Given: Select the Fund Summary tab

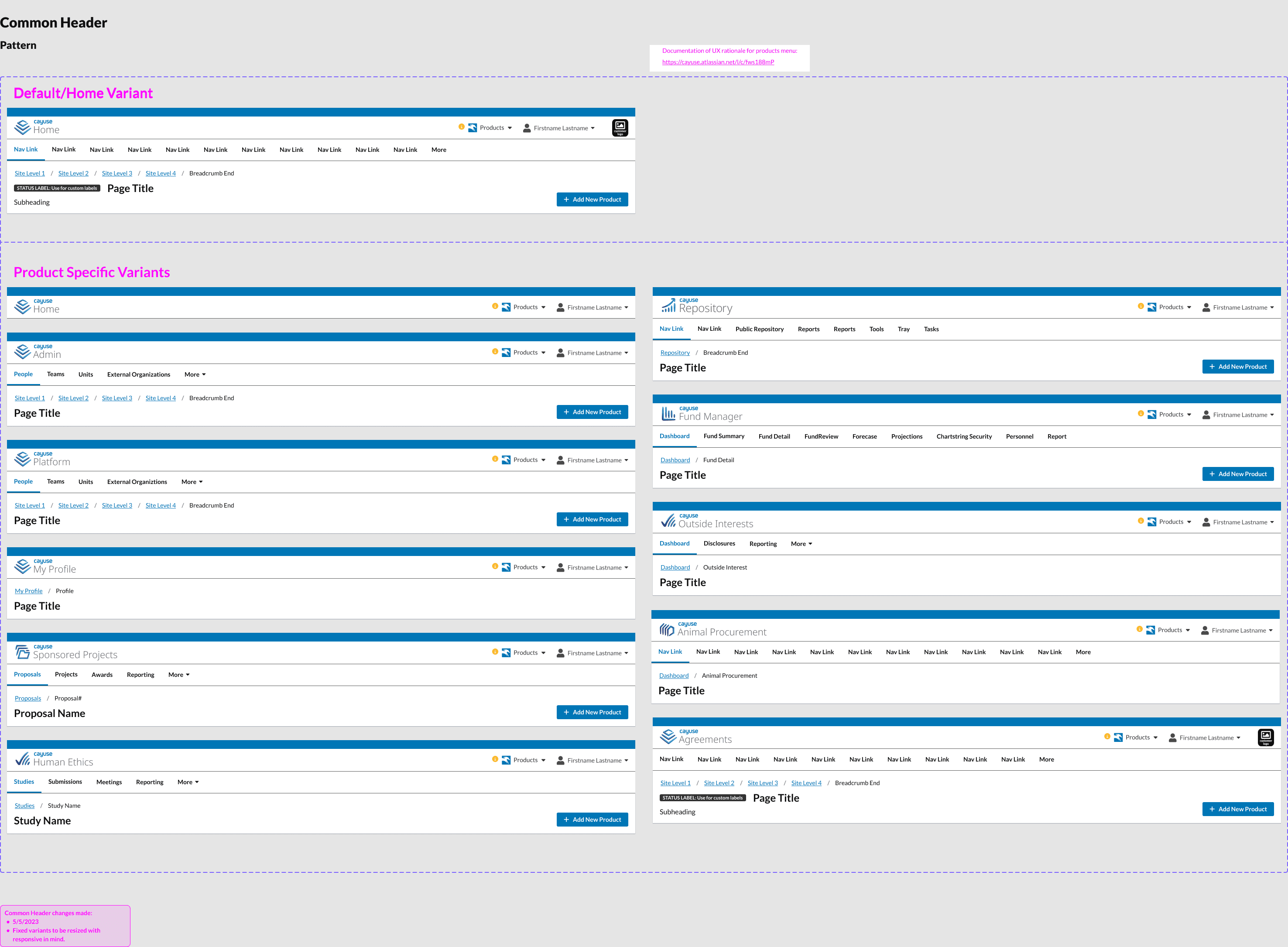Looking at the screenshot, I should point(724,436).
